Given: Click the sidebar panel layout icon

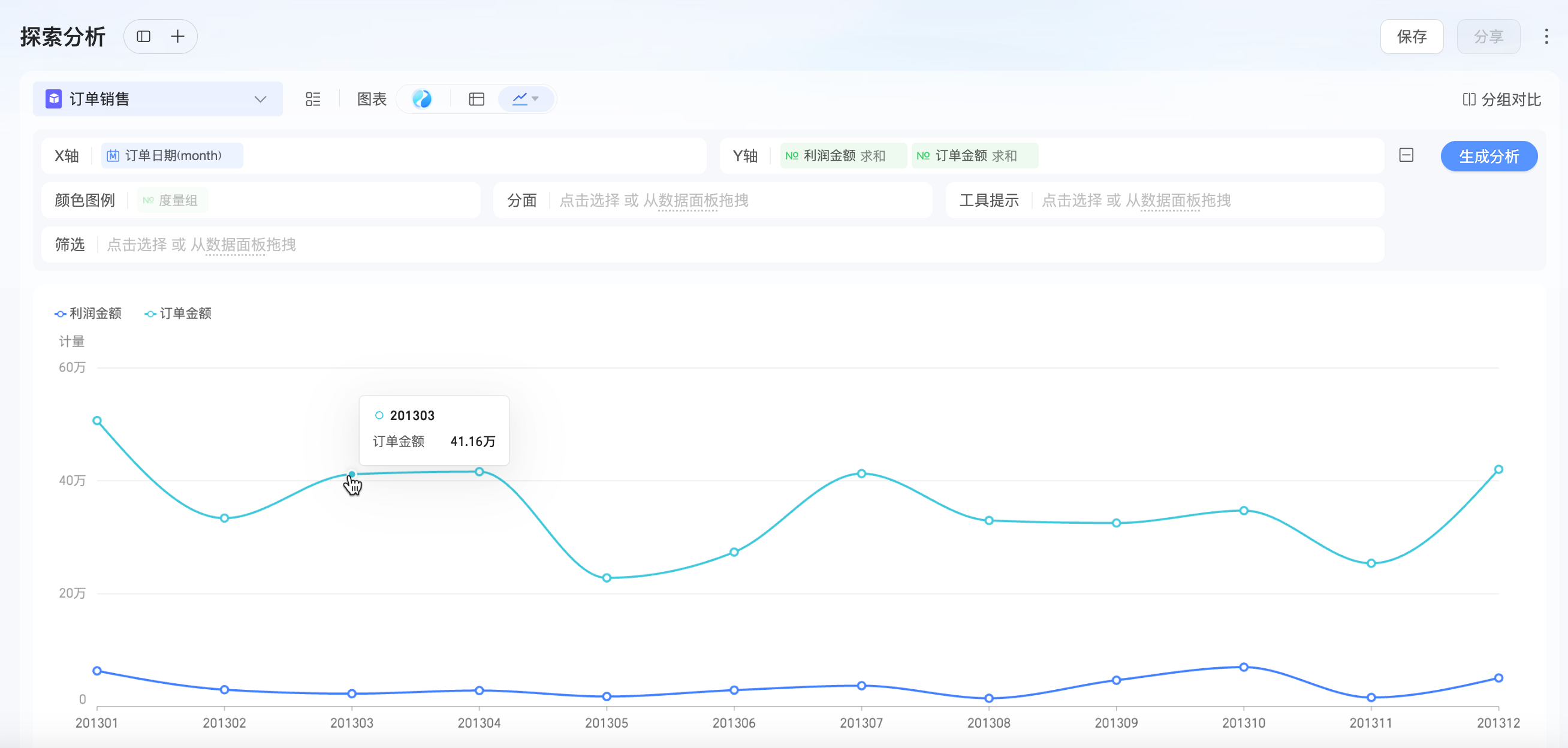Looking at the screenshot, I should pos(144,37).
